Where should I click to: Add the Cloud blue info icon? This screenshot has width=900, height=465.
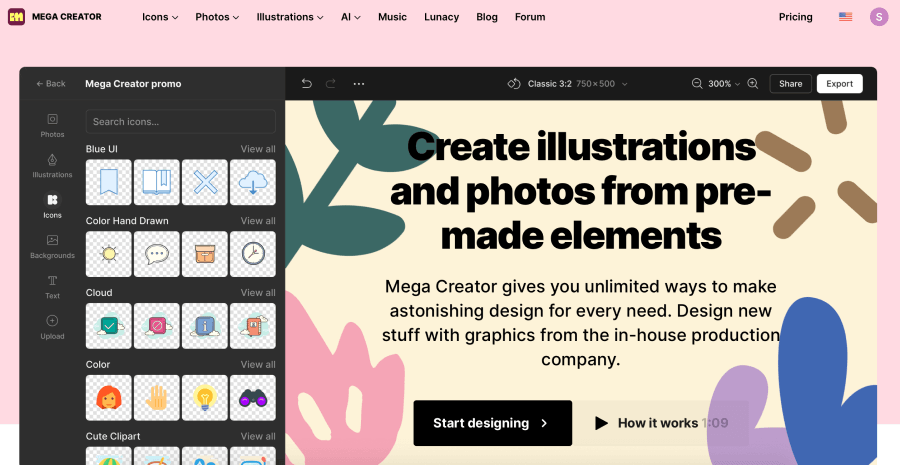(205, 326)
